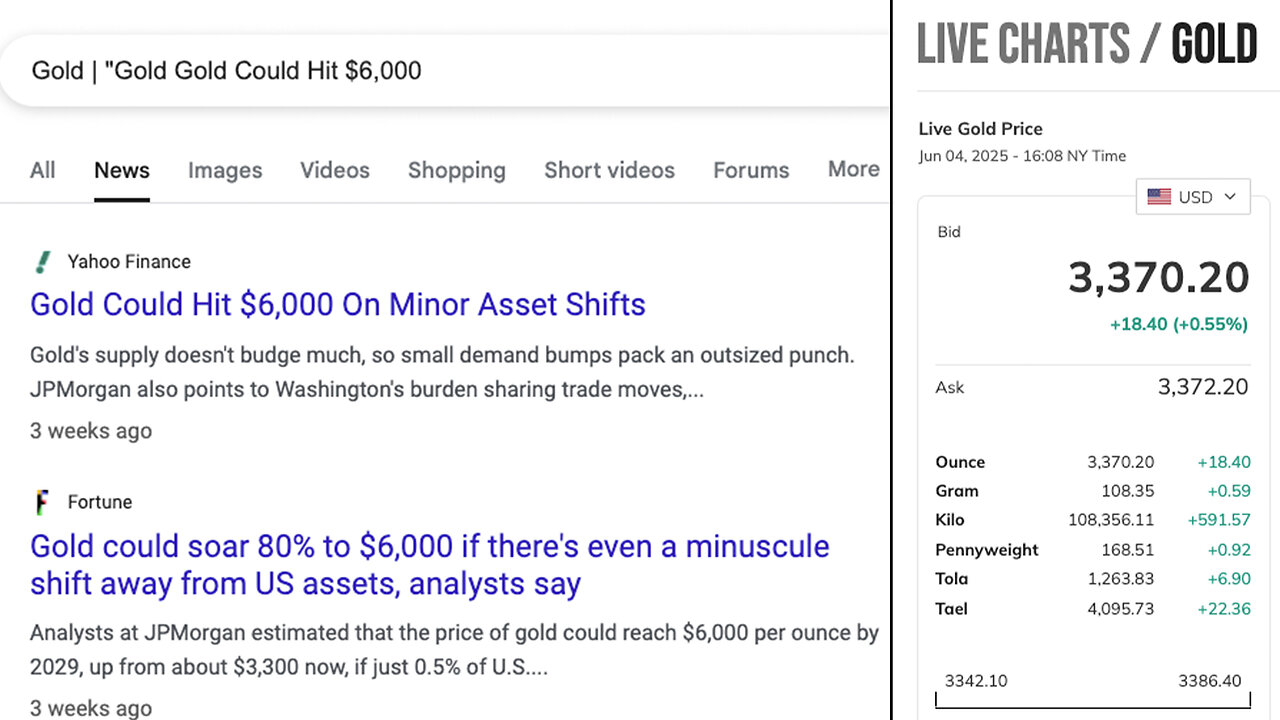
Task: Click the Ask price 3,372.20
Action: click(x=1203, y=387)
